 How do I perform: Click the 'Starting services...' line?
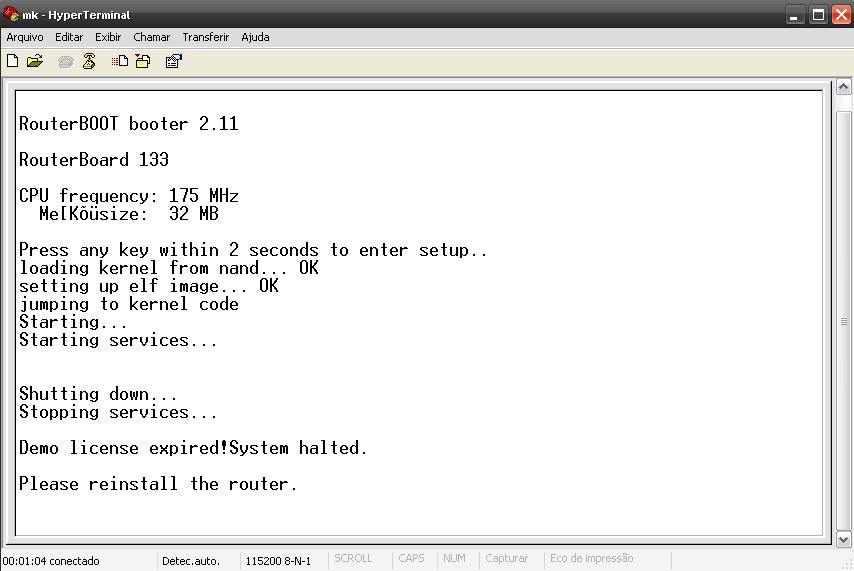tap(118, 340)
